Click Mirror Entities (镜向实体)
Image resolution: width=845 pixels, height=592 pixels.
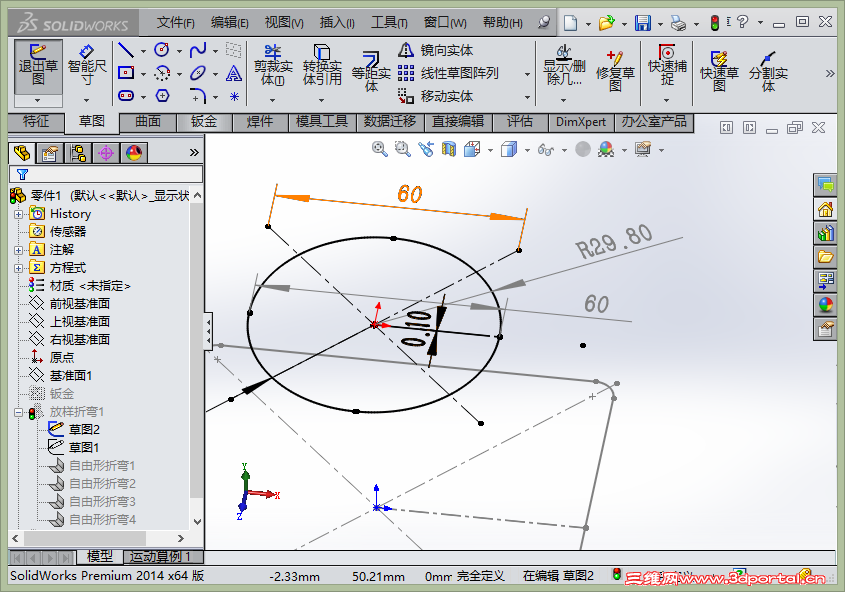tap(435, 51)
